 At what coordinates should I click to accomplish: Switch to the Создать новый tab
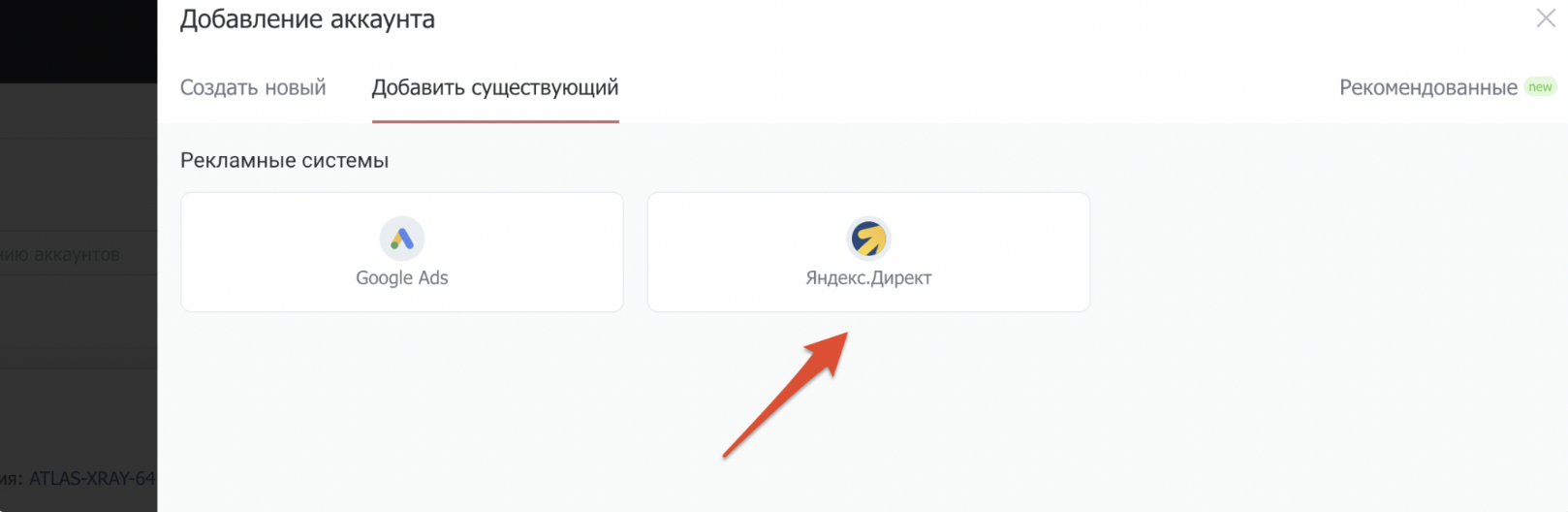tap(253, 87)
